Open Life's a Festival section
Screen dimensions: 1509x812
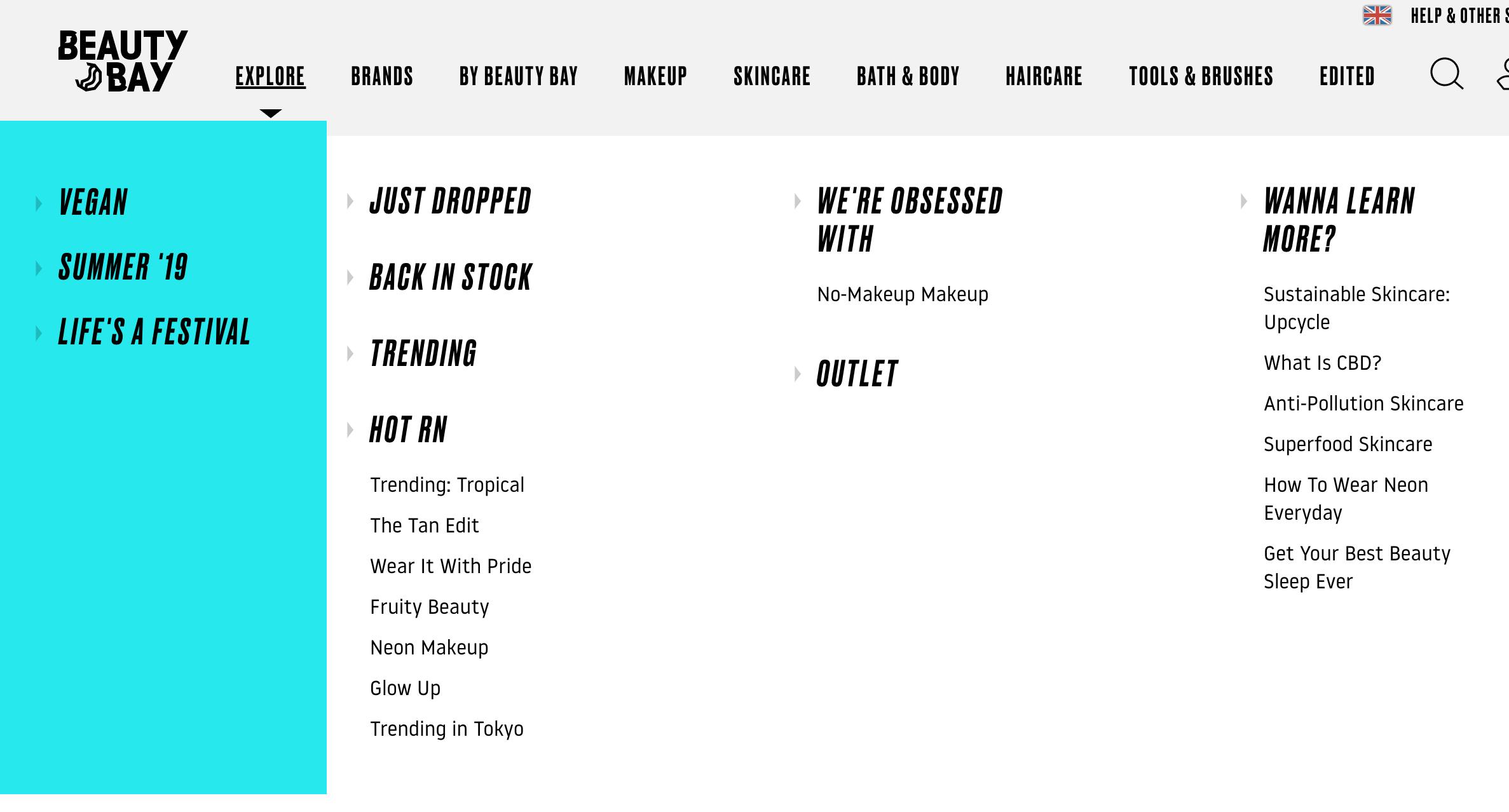(x=154, y=332)
